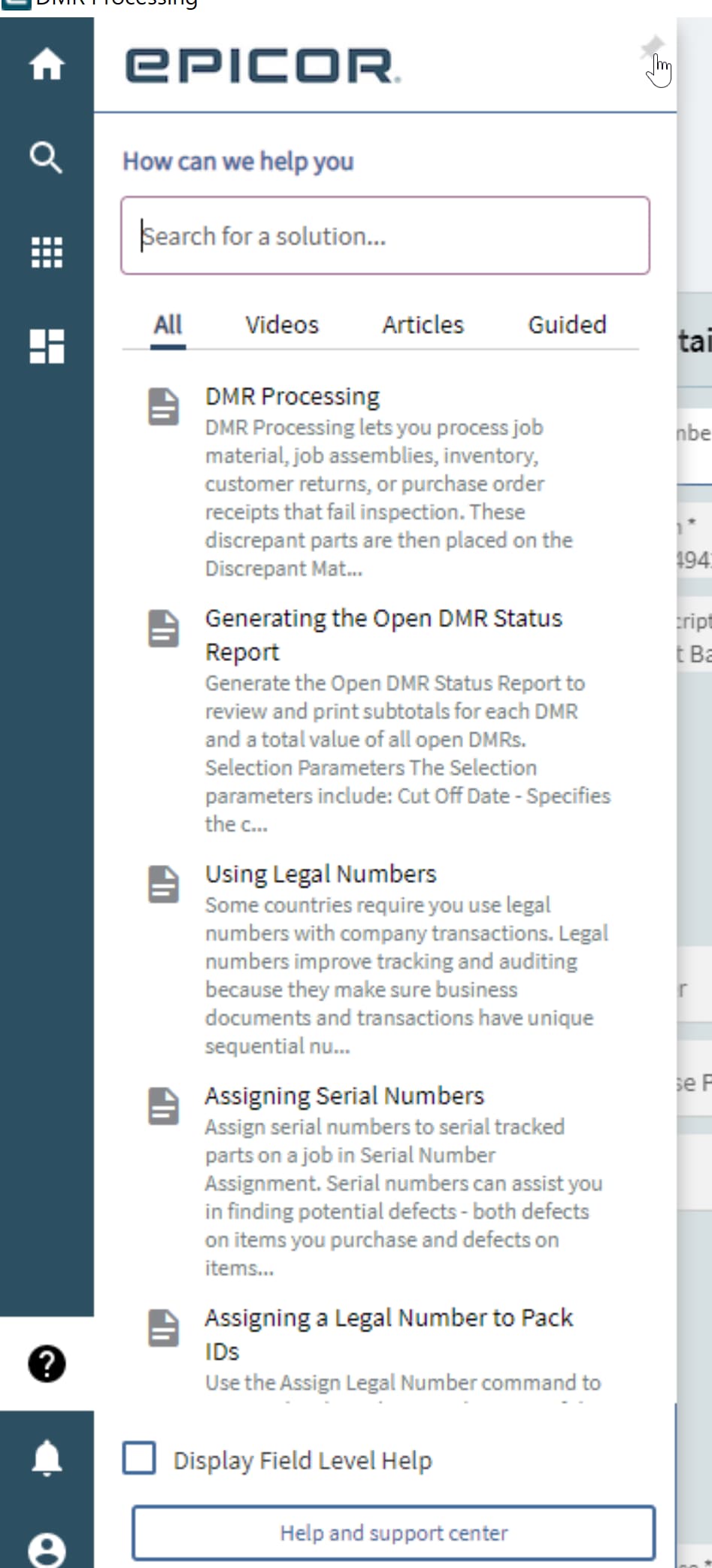The width and height of the screenshot is (712, 1568).
Task: Open the DMR Processing article
Action: 292,396
